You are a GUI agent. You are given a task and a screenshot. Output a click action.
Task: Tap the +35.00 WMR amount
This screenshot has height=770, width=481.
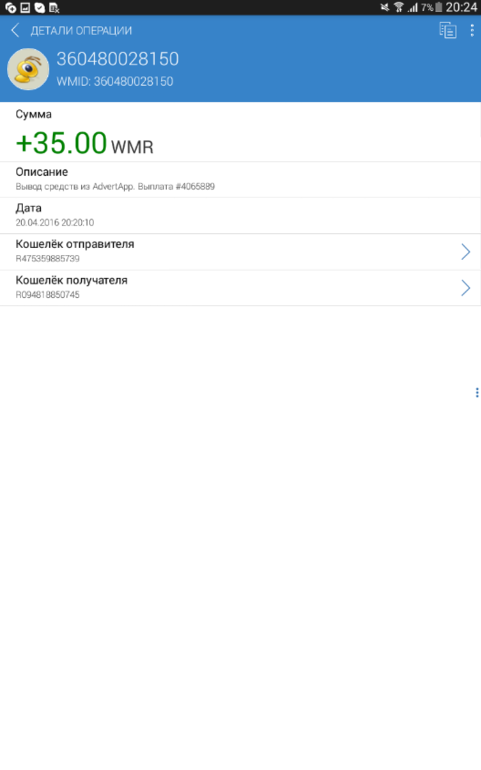pos(85,143)
